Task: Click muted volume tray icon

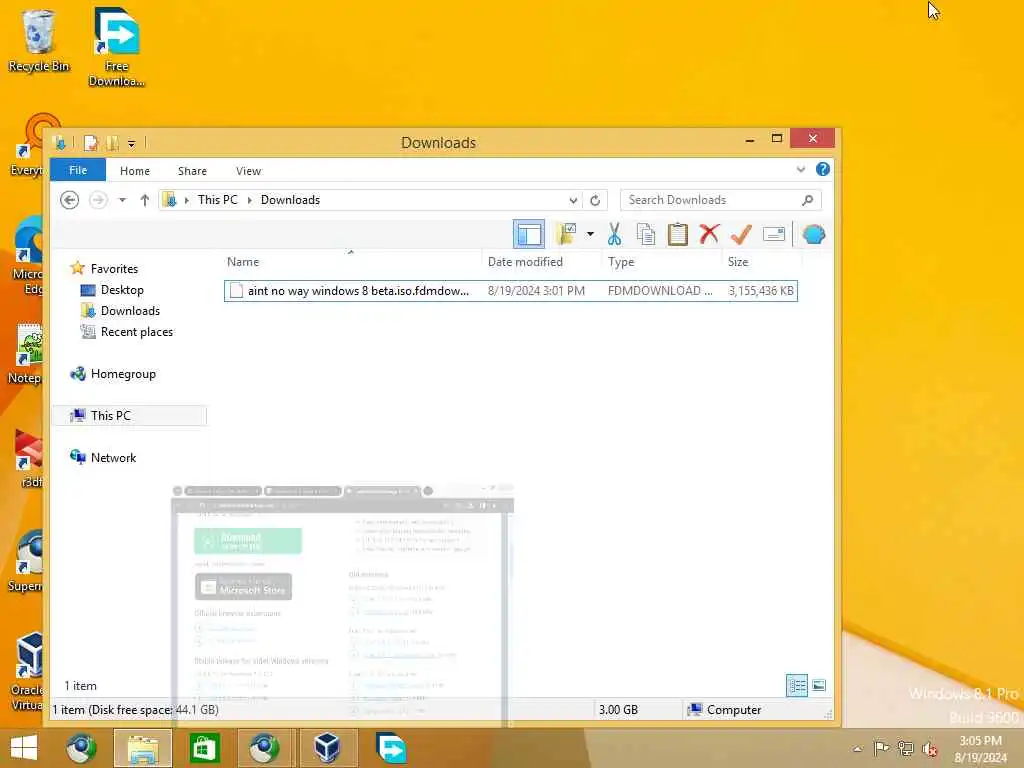Action: click(930, 748)
